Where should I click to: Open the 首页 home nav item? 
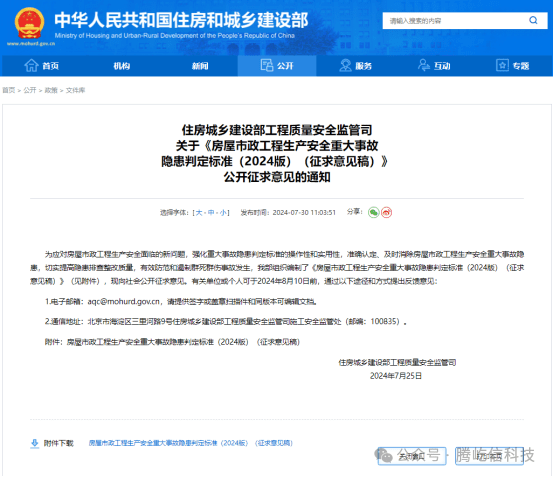coord(42,66)
